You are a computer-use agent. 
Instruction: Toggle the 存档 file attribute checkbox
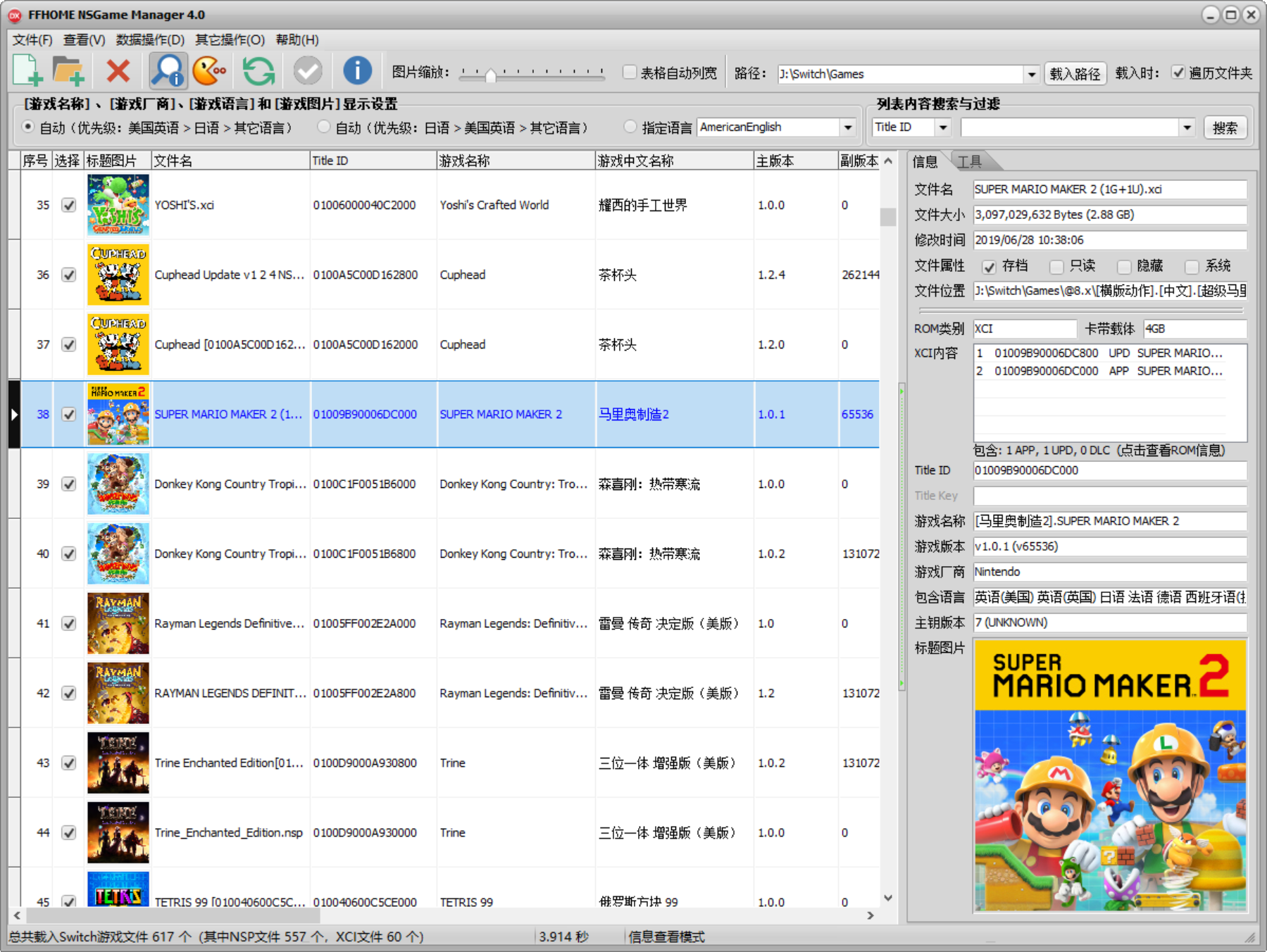coord(989,266)
